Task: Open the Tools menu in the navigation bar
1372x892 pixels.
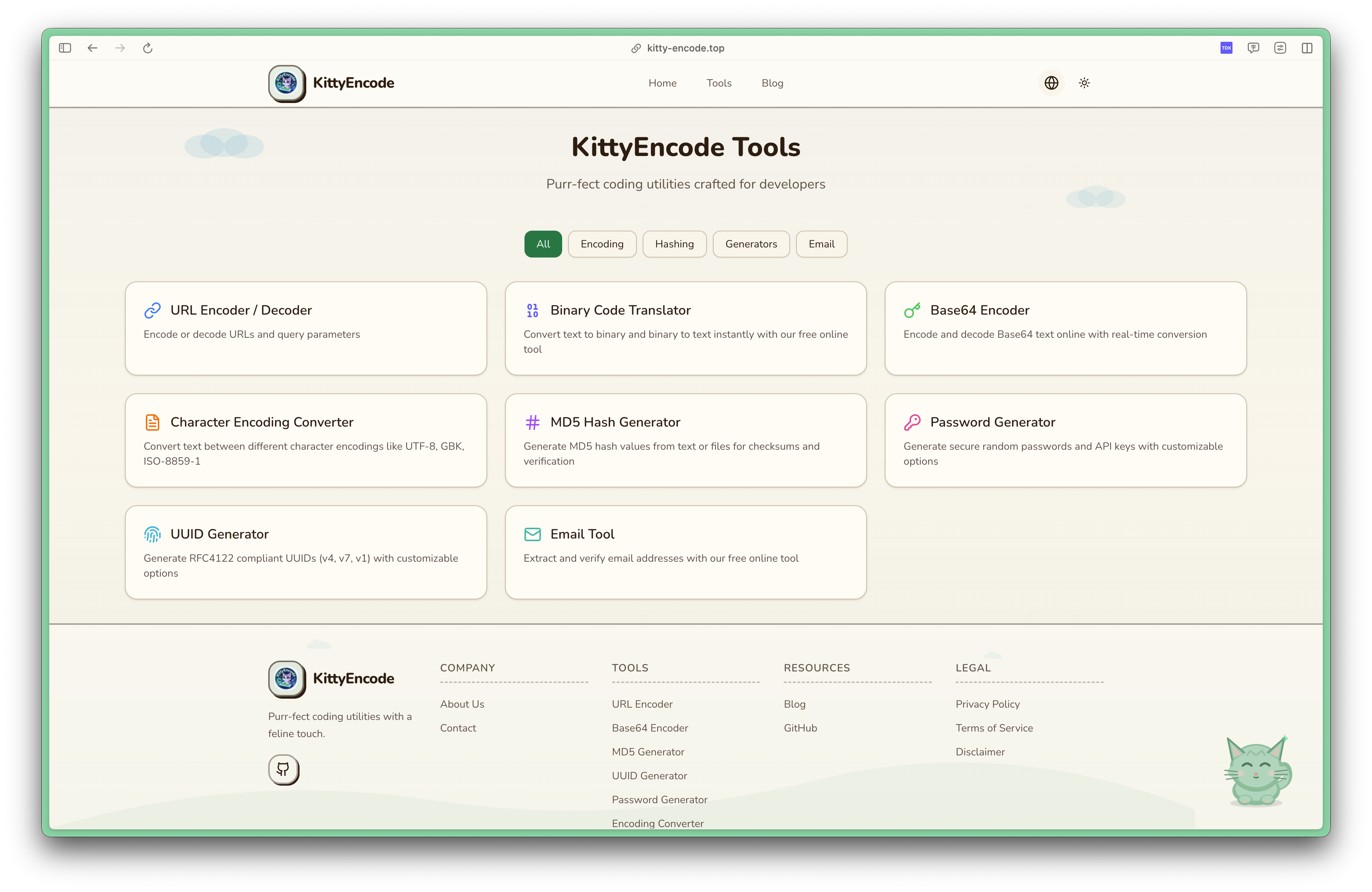Action: [718, 83]
